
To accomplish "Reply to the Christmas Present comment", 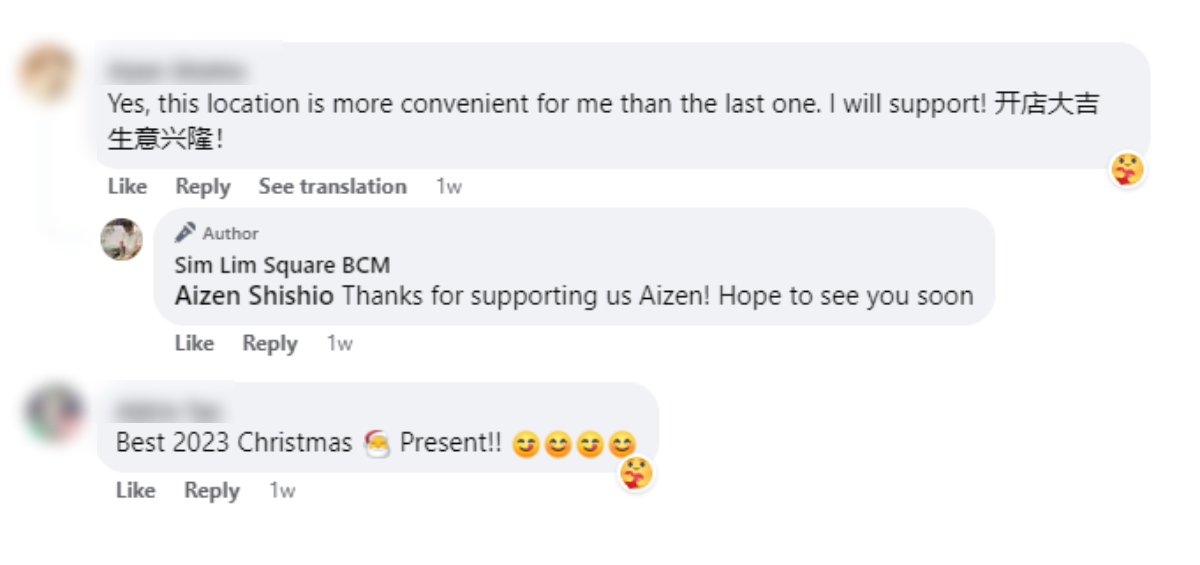I will (212, 491).
